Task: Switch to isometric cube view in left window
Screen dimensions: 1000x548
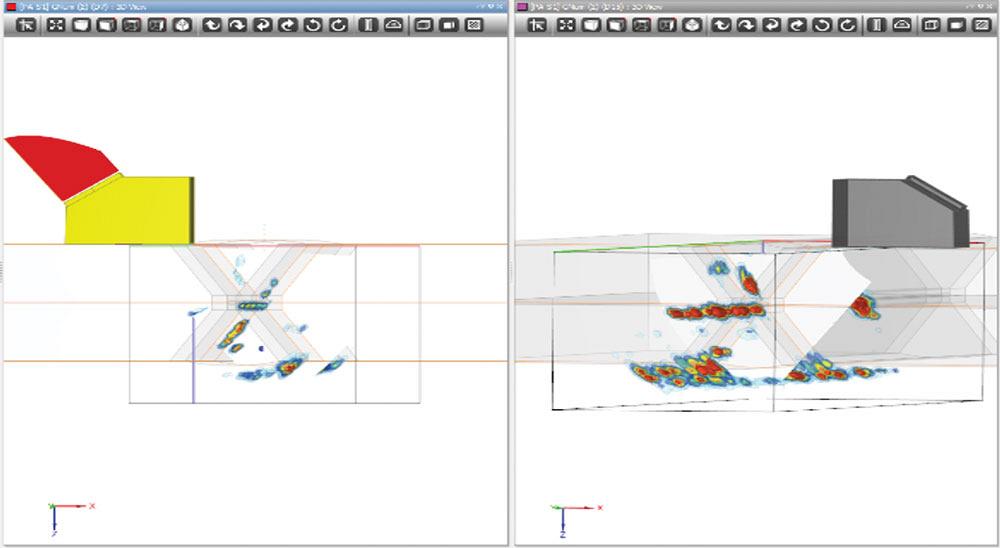Action: [x=182, y=25]
